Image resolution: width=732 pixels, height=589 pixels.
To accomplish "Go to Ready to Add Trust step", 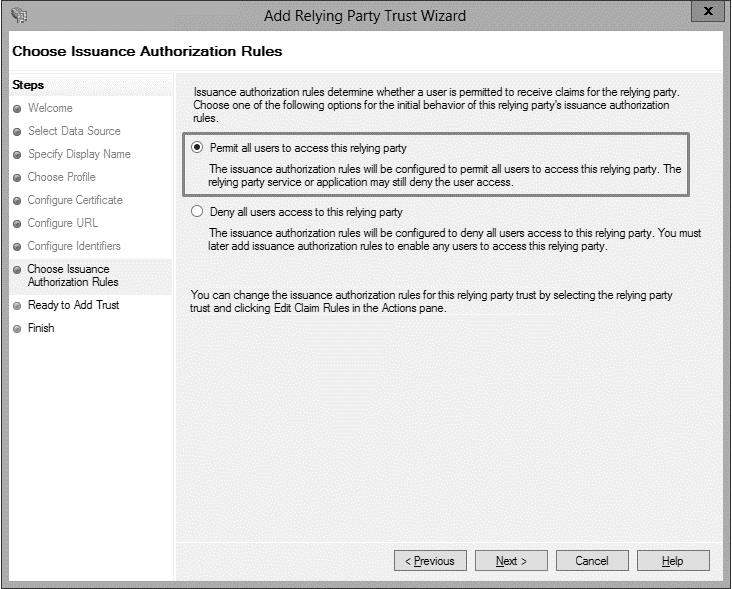I will (x=73, y=305).
